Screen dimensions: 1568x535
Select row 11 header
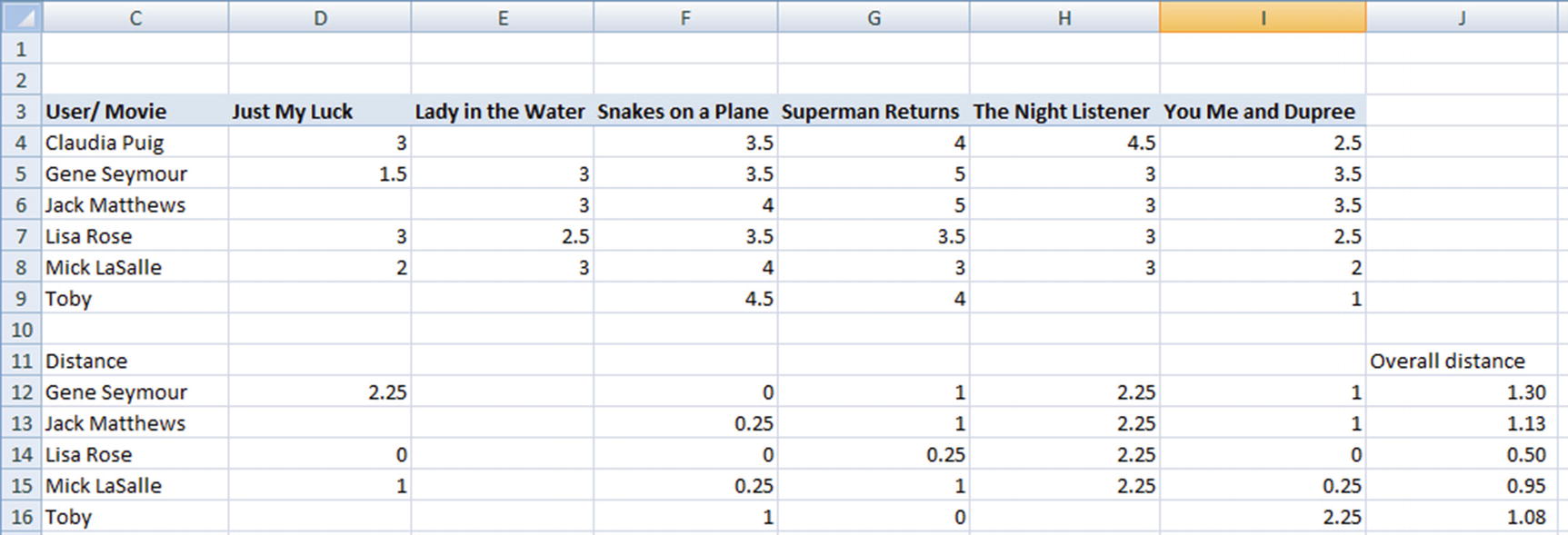pos(21,361)
